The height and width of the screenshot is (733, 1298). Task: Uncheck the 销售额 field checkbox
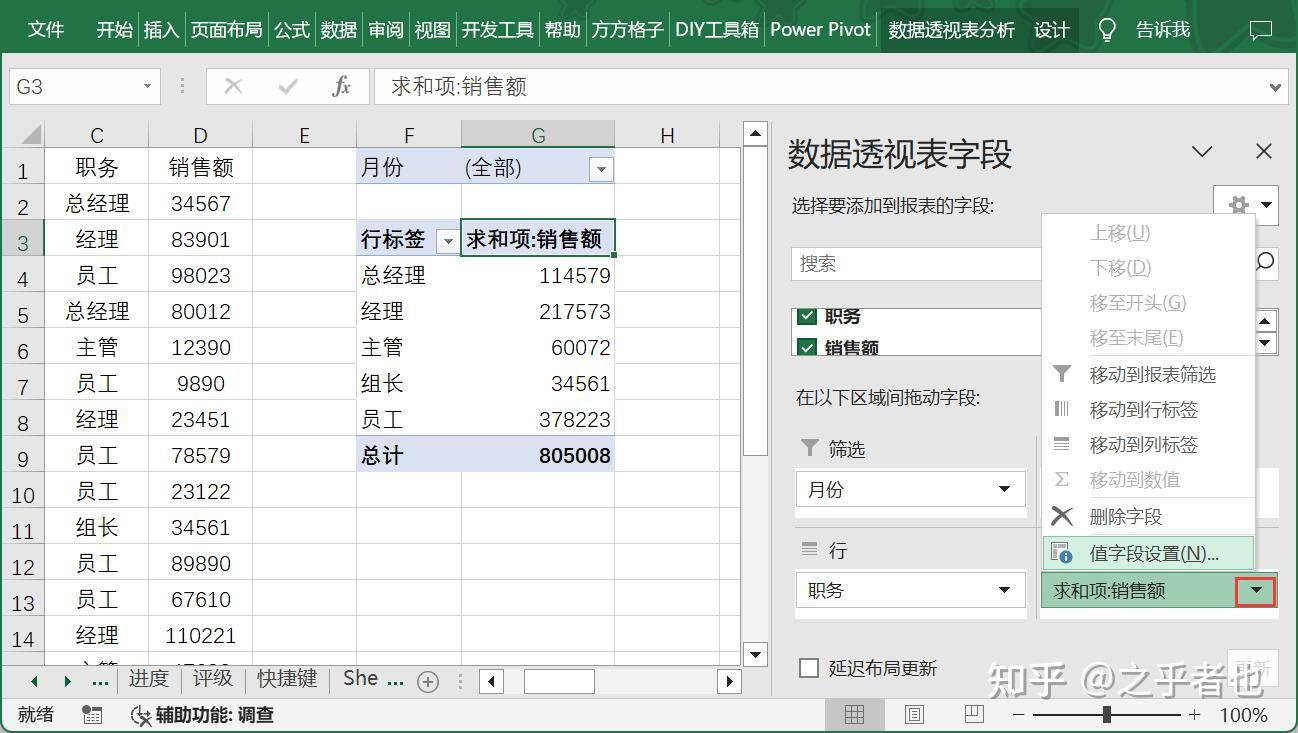click(x=807, y=347)
